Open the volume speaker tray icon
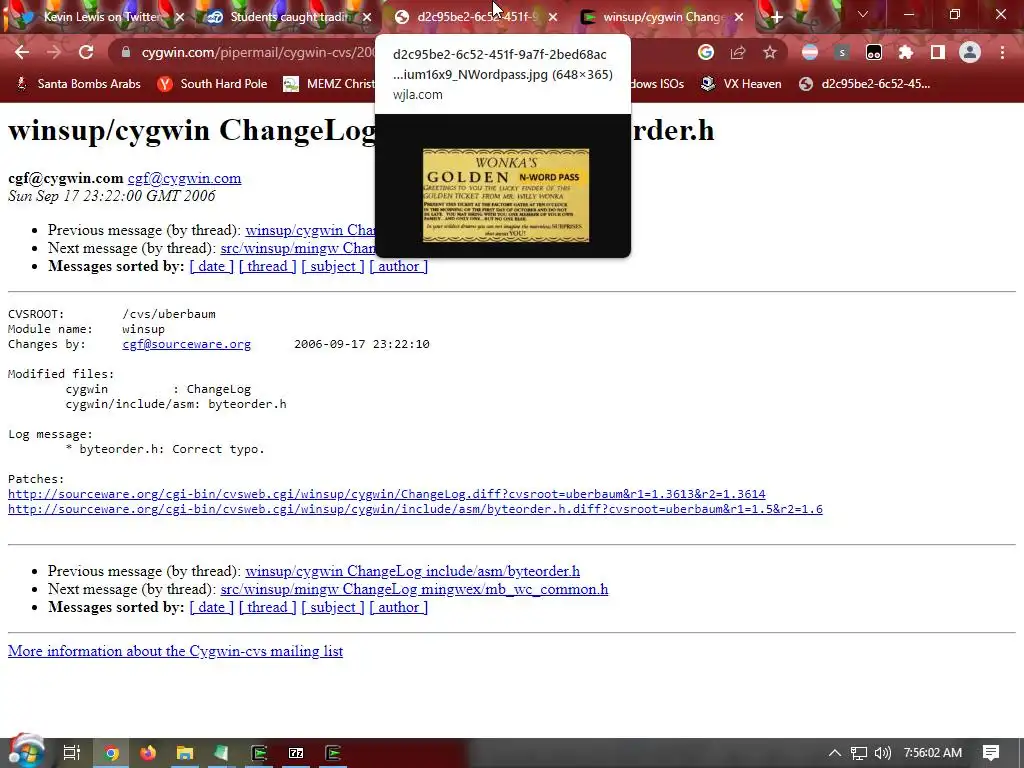This screenshot has width=1024, height=768. [882, 753]
